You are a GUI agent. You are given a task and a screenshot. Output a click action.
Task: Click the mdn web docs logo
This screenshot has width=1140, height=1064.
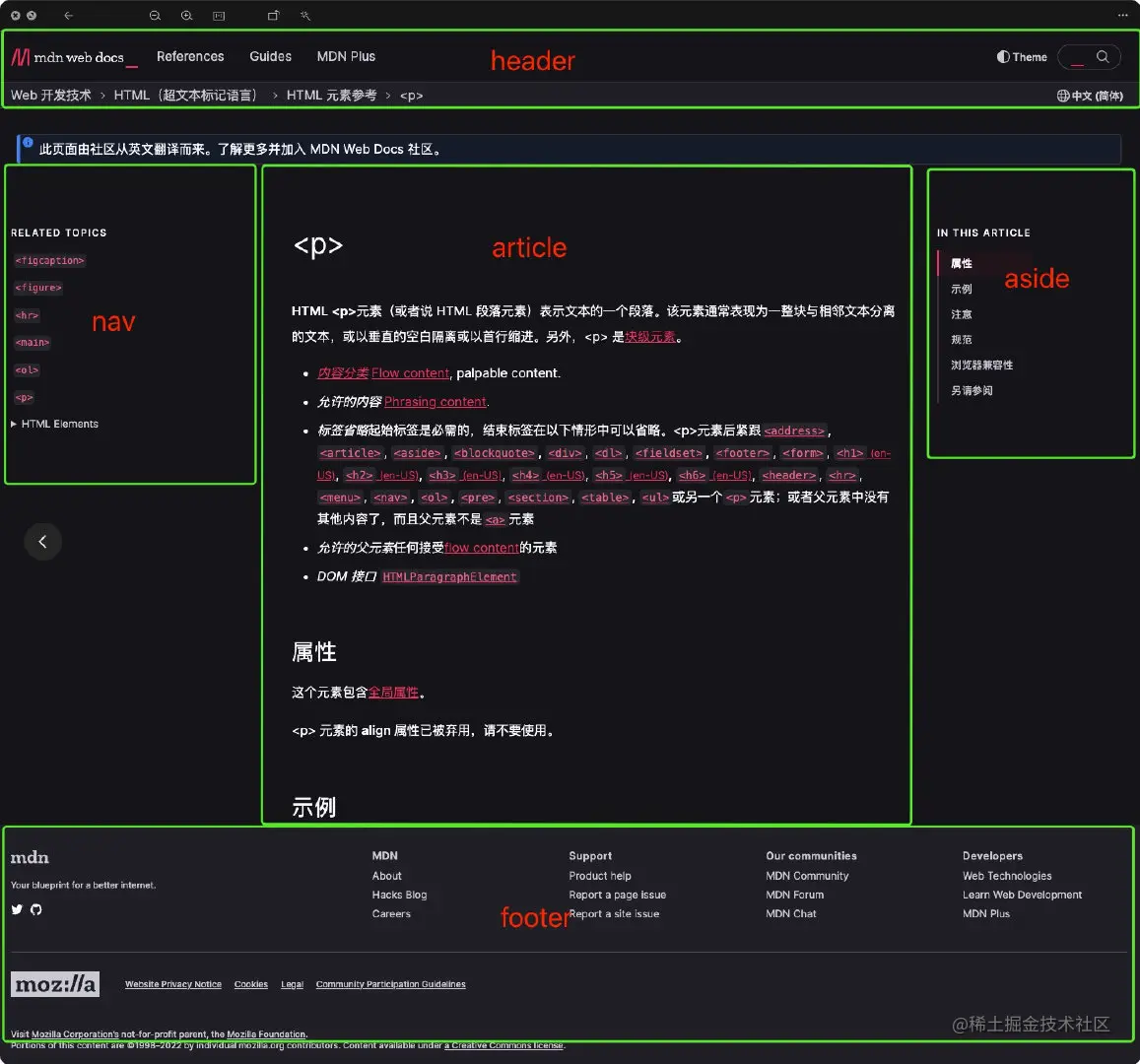(x=74, y=57)
